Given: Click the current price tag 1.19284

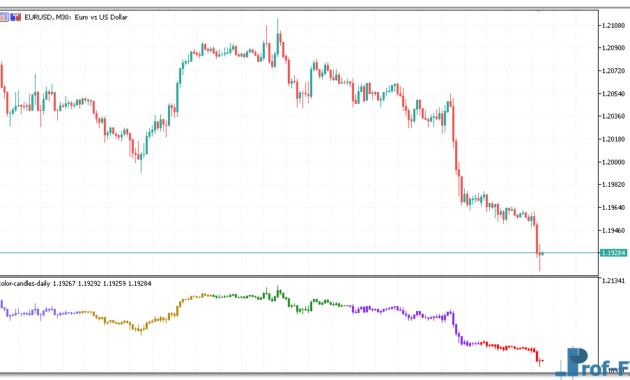Looking at the screenshot, I should pyautogui.click(x=613, y=253).
